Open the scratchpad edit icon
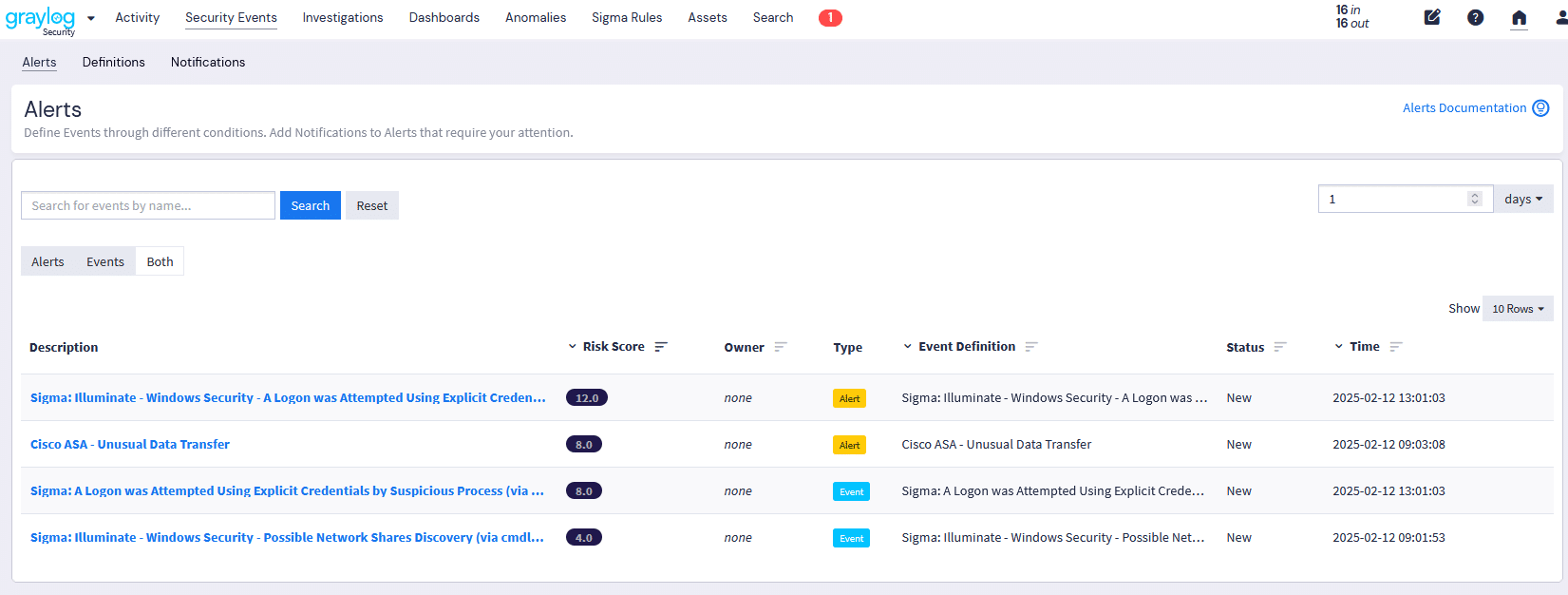The image size is (1568, 595). 1432,17
